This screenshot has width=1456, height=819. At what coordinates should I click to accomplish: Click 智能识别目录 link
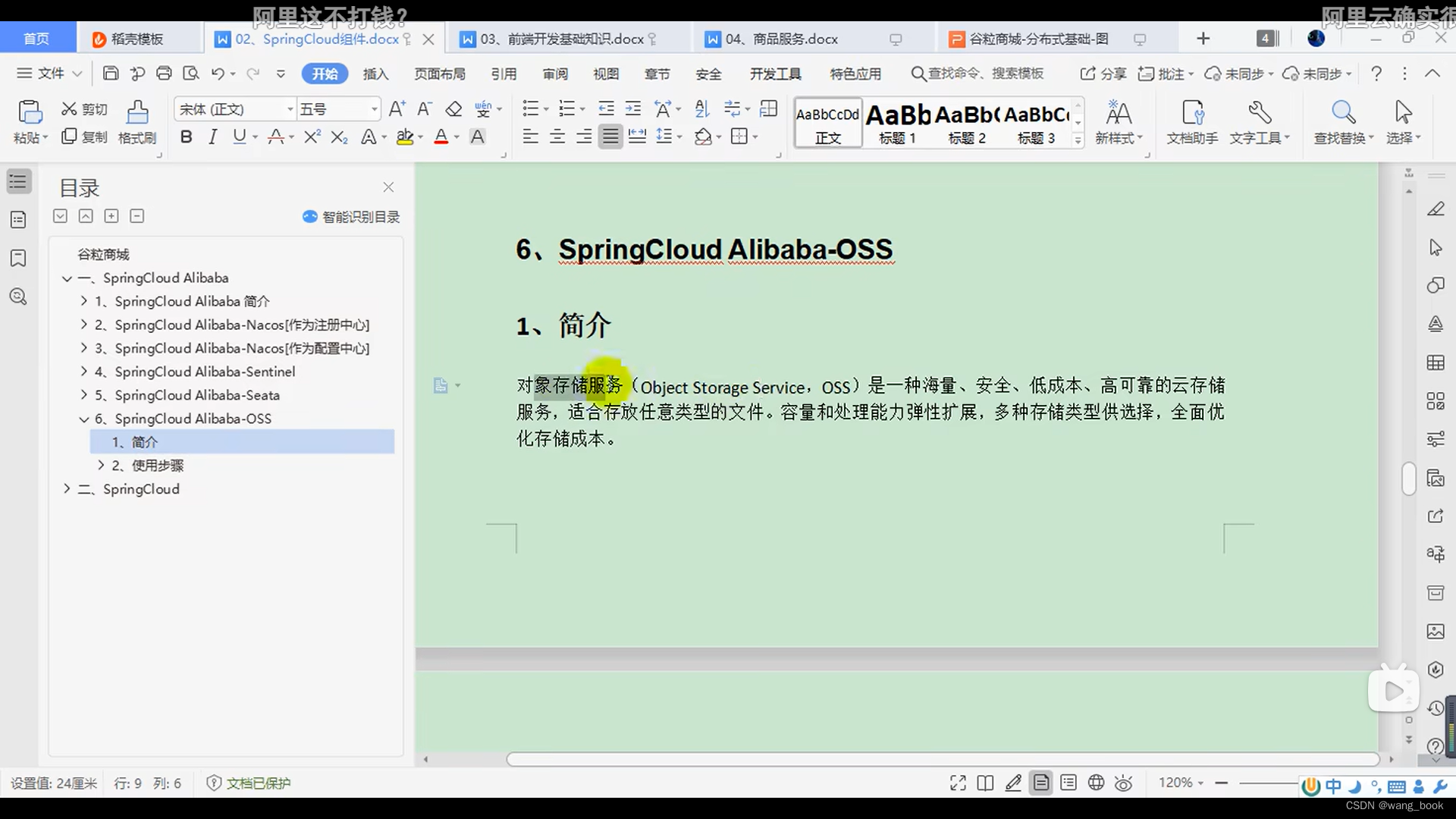coord(351,217)
